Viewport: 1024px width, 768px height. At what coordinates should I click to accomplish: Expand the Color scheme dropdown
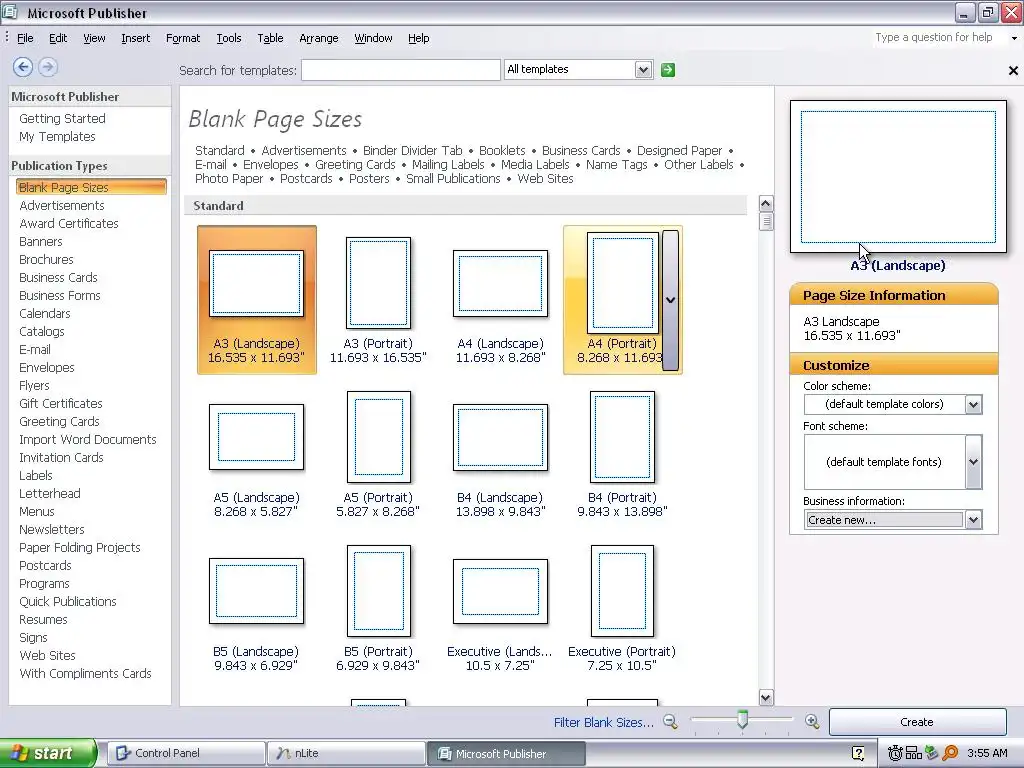pos(973,404)
